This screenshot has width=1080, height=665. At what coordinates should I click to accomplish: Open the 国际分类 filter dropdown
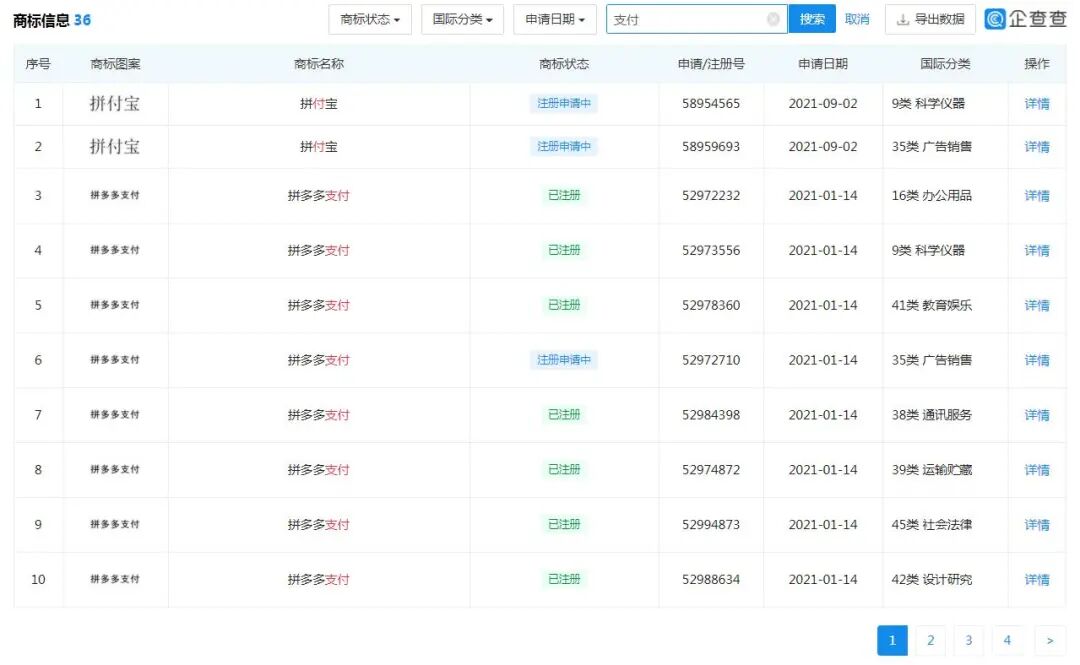click(x=462, y=18)
